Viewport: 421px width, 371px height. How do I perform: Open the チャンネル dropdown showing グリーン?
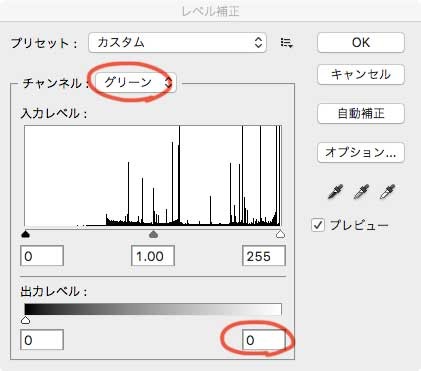click(x=136, y=82)
